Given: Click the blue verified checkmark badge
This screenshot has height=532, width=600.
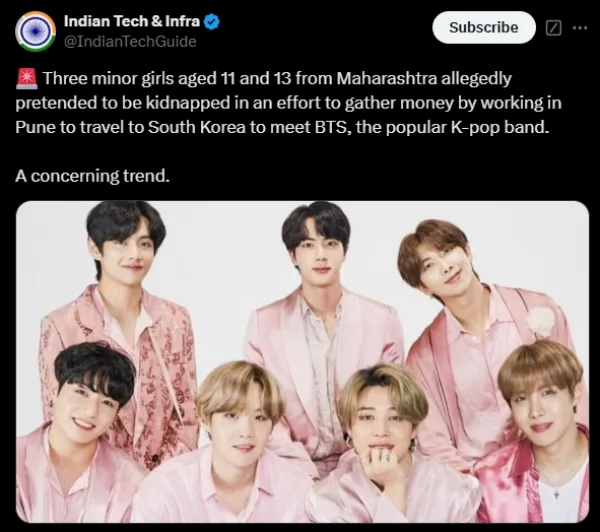Looking at the screenshot, I should 213,22.
